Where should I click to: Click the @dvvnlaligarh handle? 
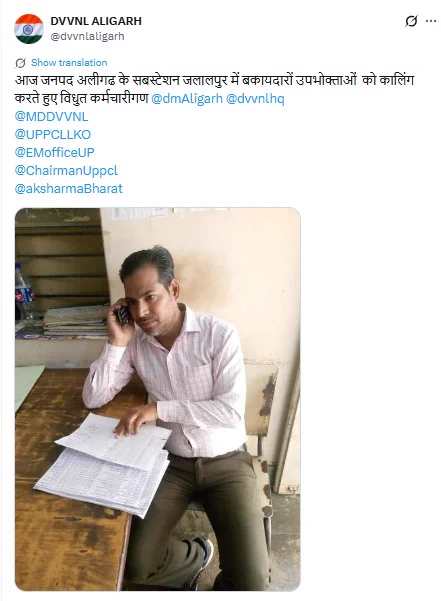click(88, 36)
